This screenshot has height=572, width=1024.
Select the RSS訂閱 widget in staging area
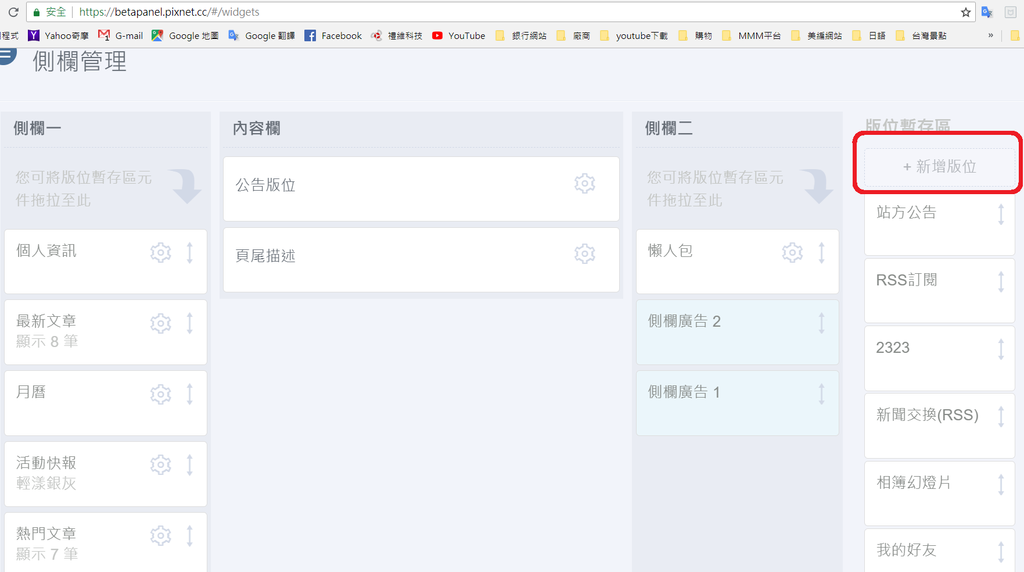(x=939, y=291)
